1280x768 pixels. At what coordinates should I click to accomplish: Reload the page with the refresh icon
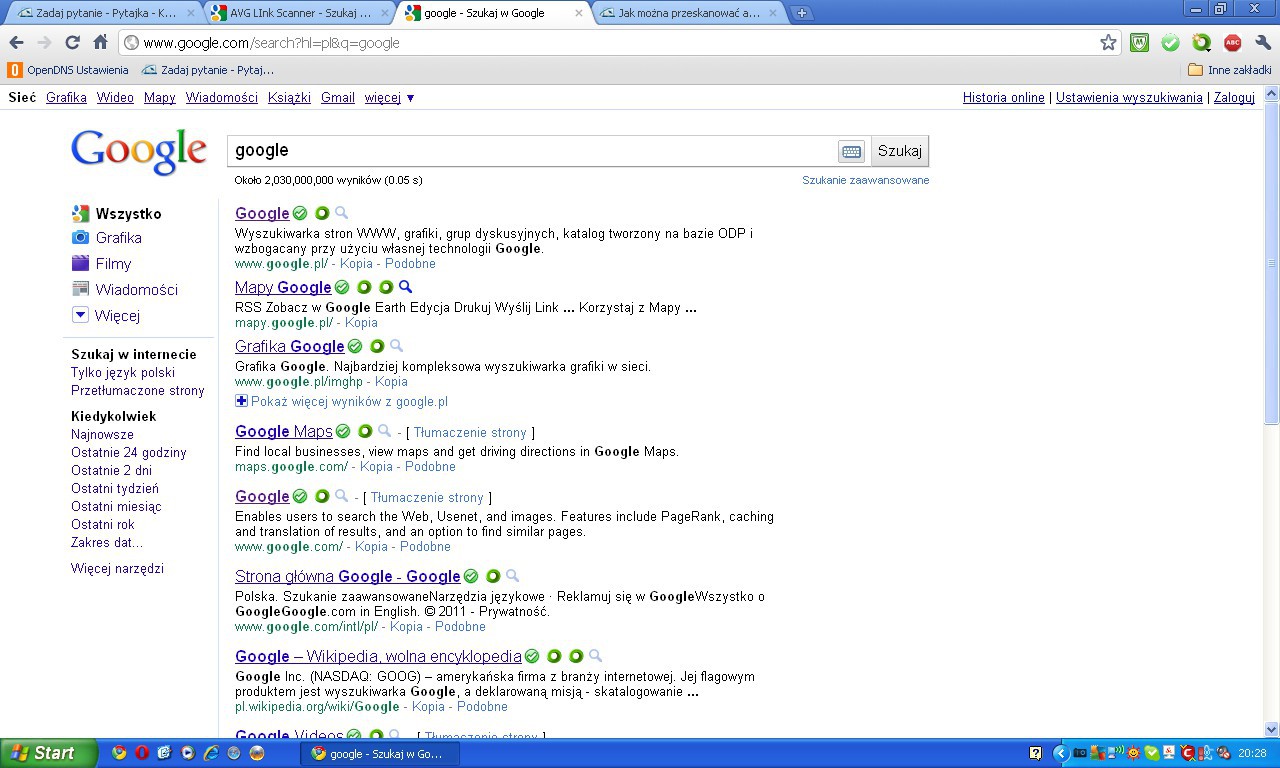[x=72, y=43]
